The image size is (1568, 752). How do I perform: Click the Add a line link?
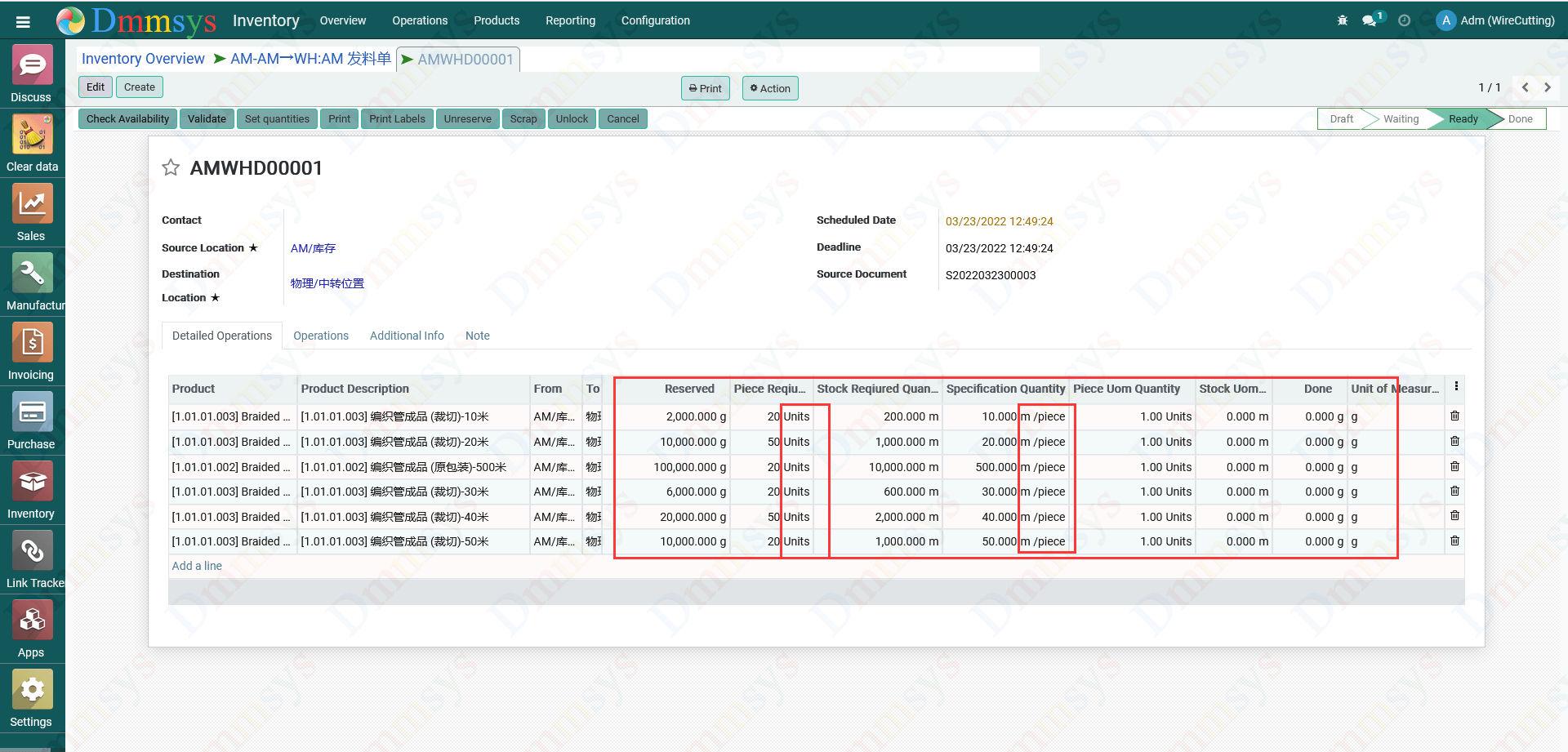pyautogui.click(x=197, y=566)
